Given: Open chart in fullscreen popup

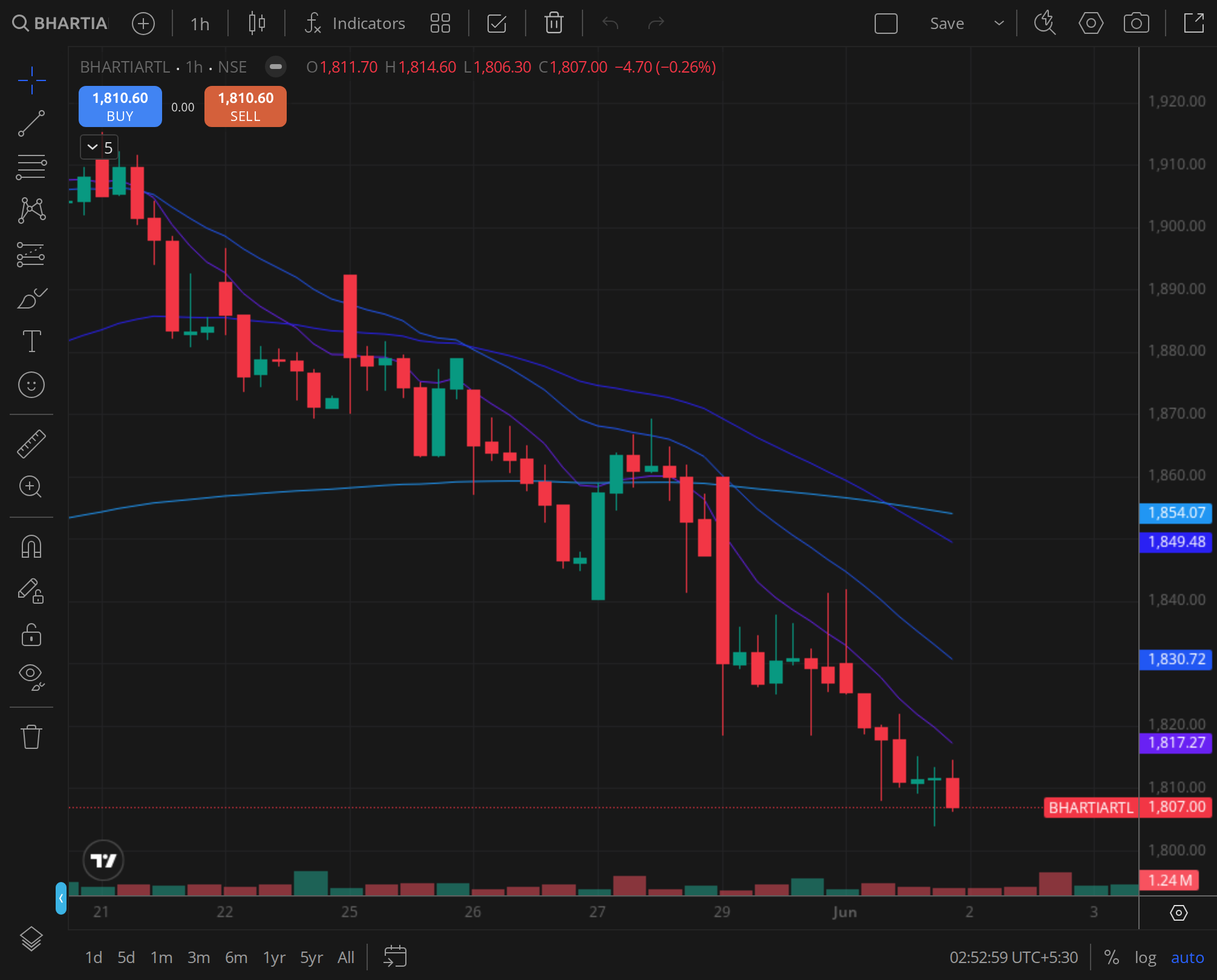Looking at the screenshot, I should (1194, 24).
